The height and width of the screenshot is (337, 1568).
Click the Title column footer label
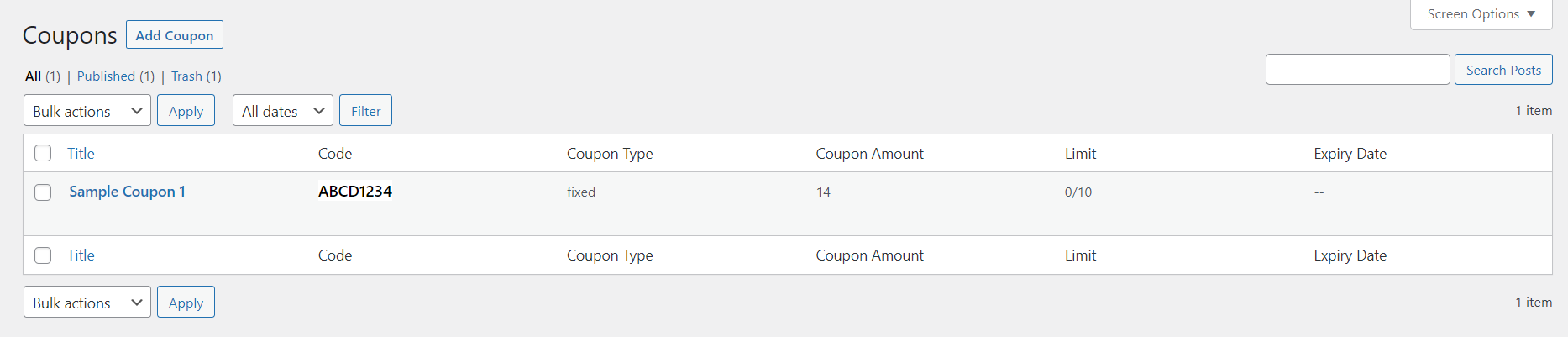click(81, 255)
